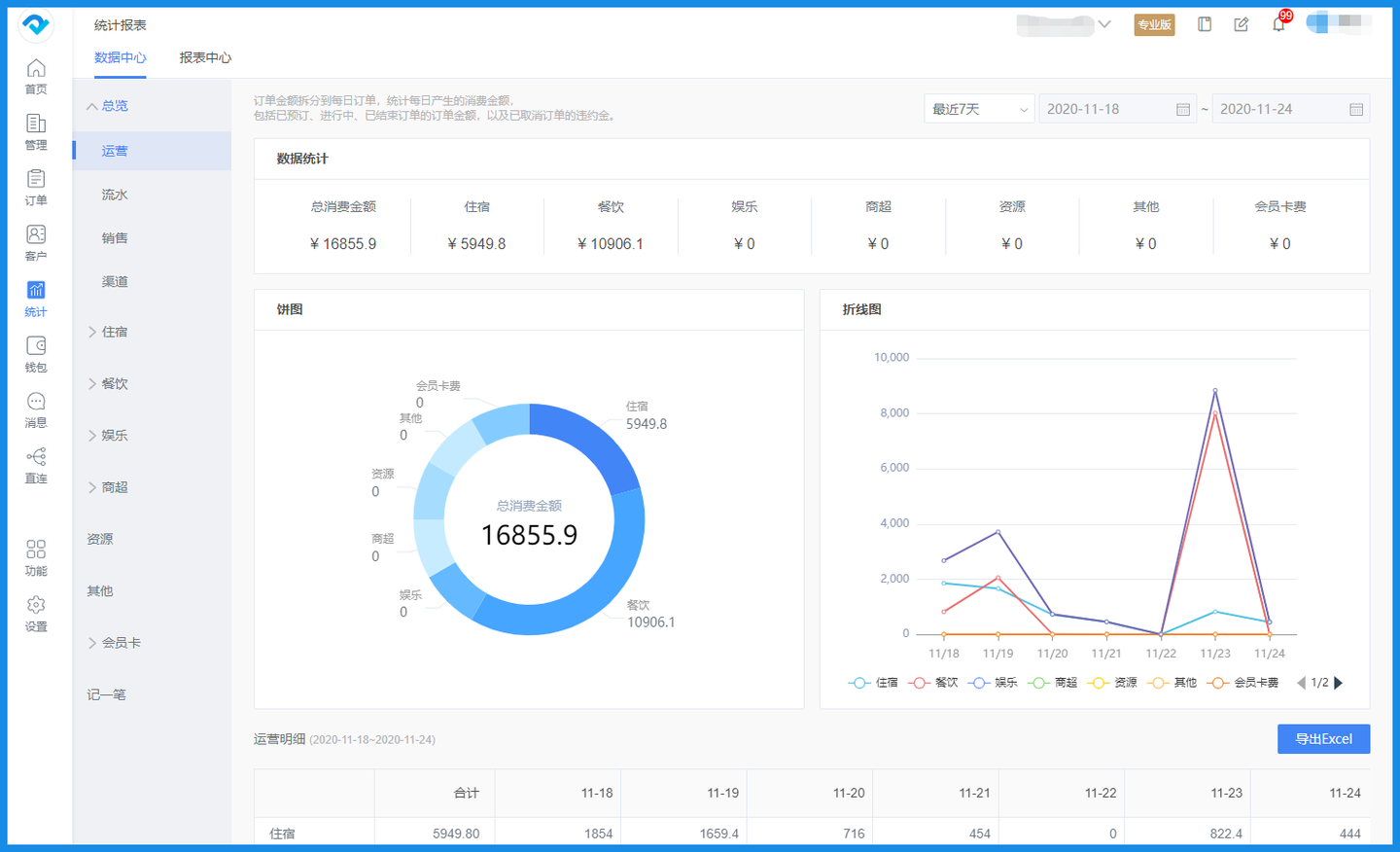Open the 消息 messages panel
Image resolution: width=1400 pixels, height=852 pixels.
[x=35, y=410]
